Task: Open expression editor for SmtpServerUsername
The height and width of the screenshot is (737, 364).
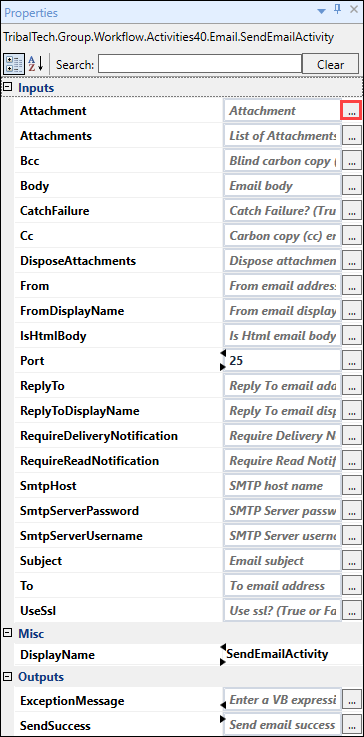Action: pos(351,536)
